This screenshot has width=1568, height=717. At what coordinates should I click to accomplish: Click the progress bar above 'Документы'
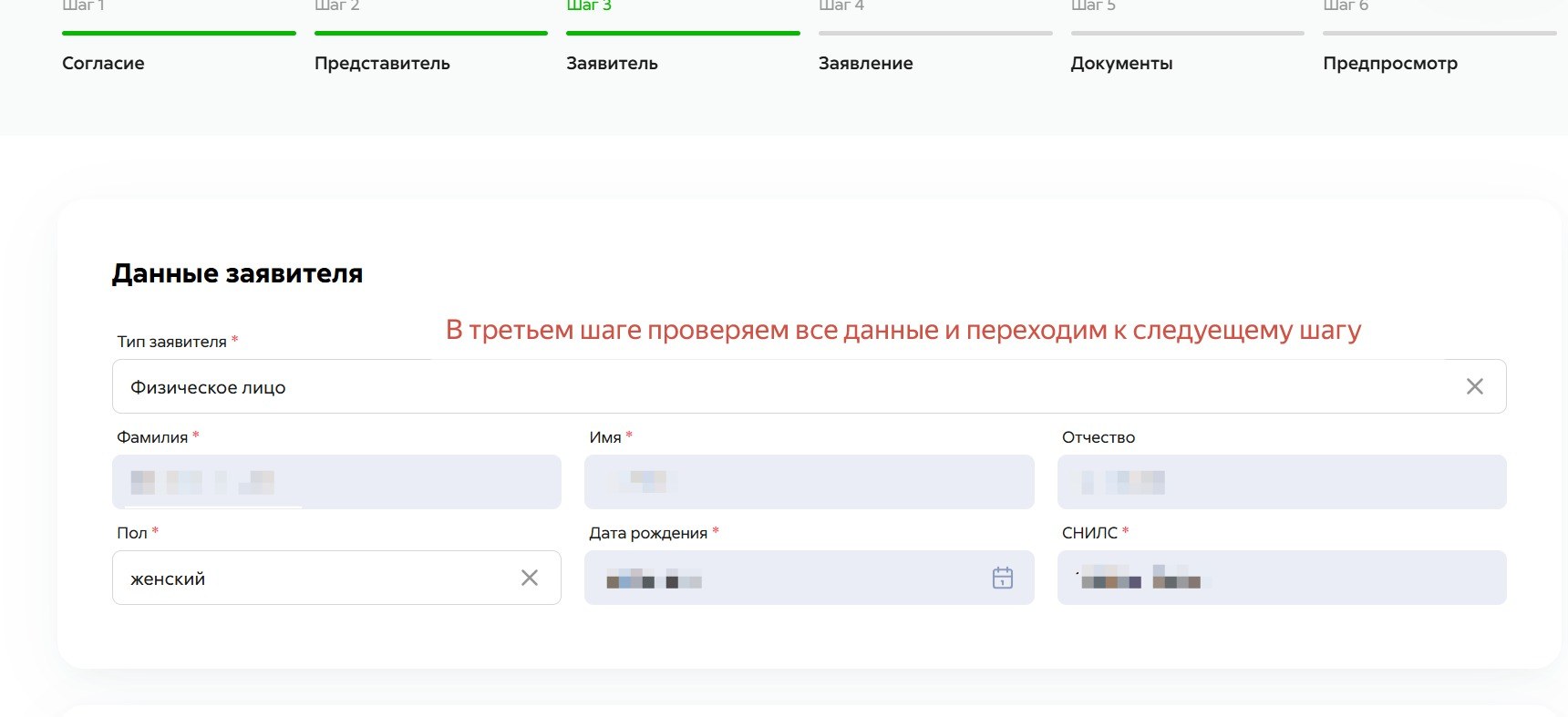click(1188, 34)
